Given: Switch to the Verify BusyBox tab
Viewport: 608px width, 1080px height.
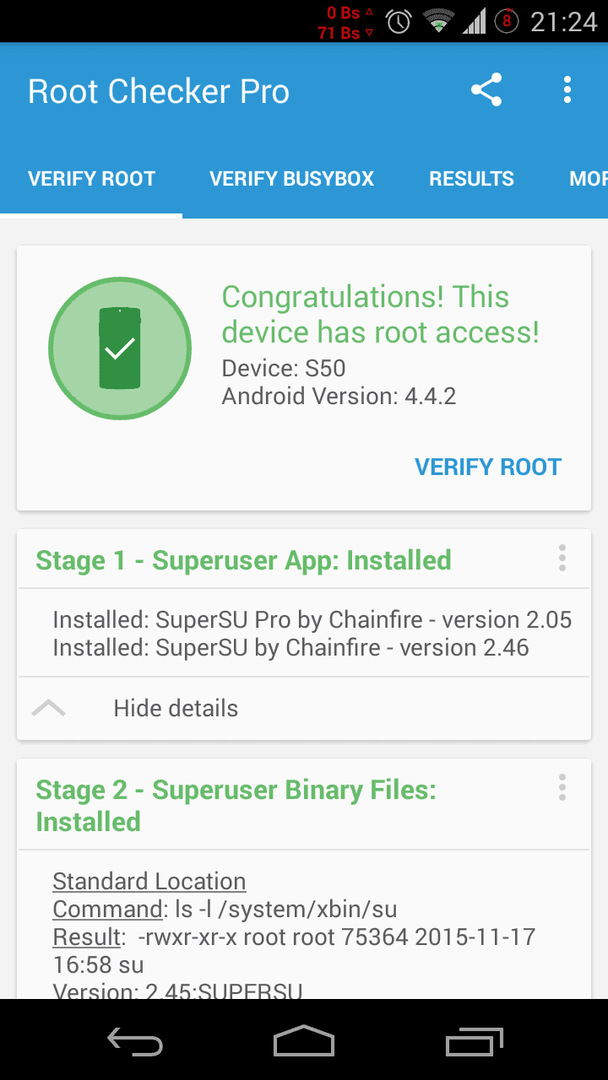Looking at the screenshot, I should click(x=292, y=179).
